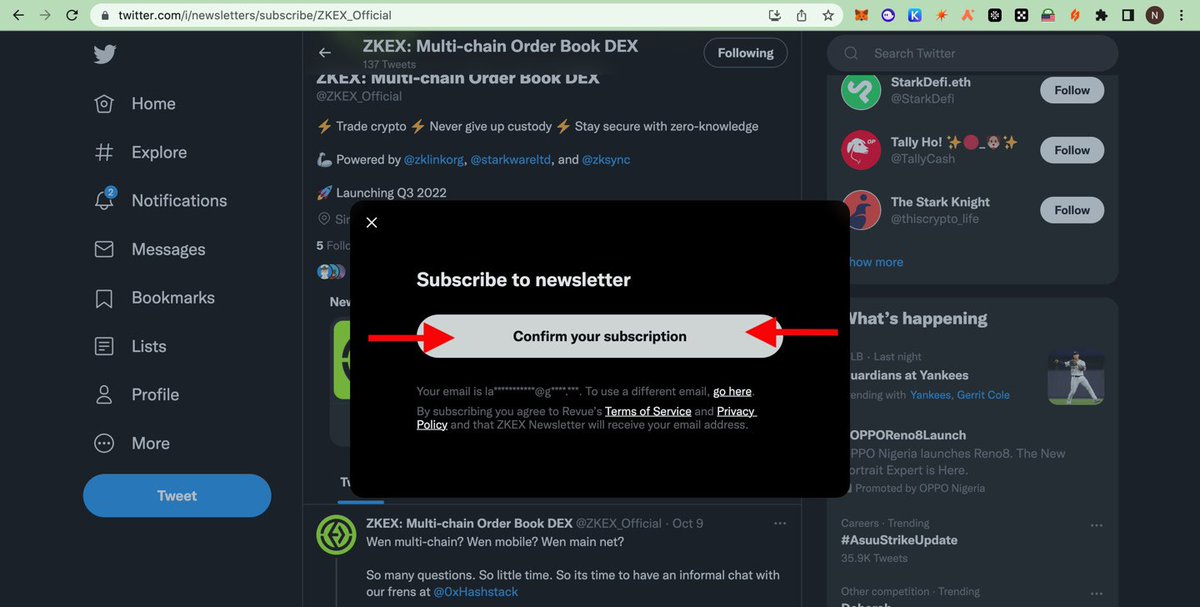Open ZKEX avatar beside the Oct 9 tweet

pyautogui.click(x=336, y=534)
